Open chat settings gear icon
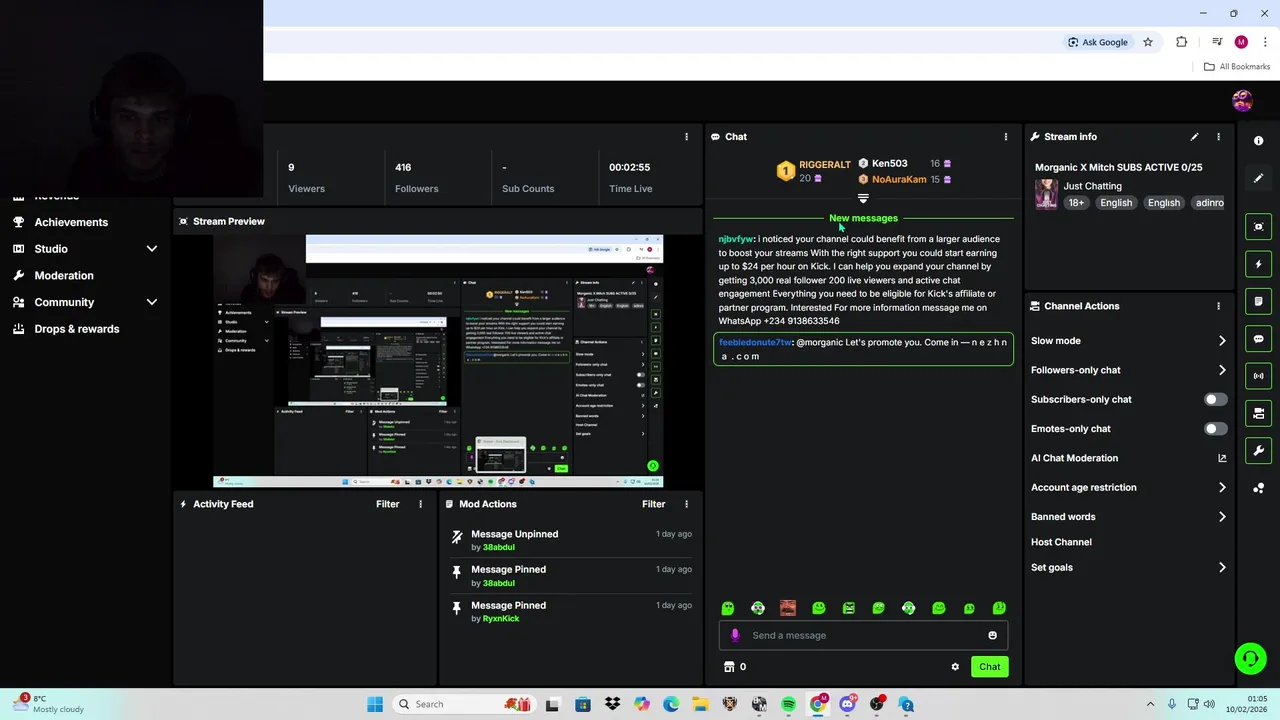Image resolution: width=1280 pixels, height=720 pixels. click(955, 667)
